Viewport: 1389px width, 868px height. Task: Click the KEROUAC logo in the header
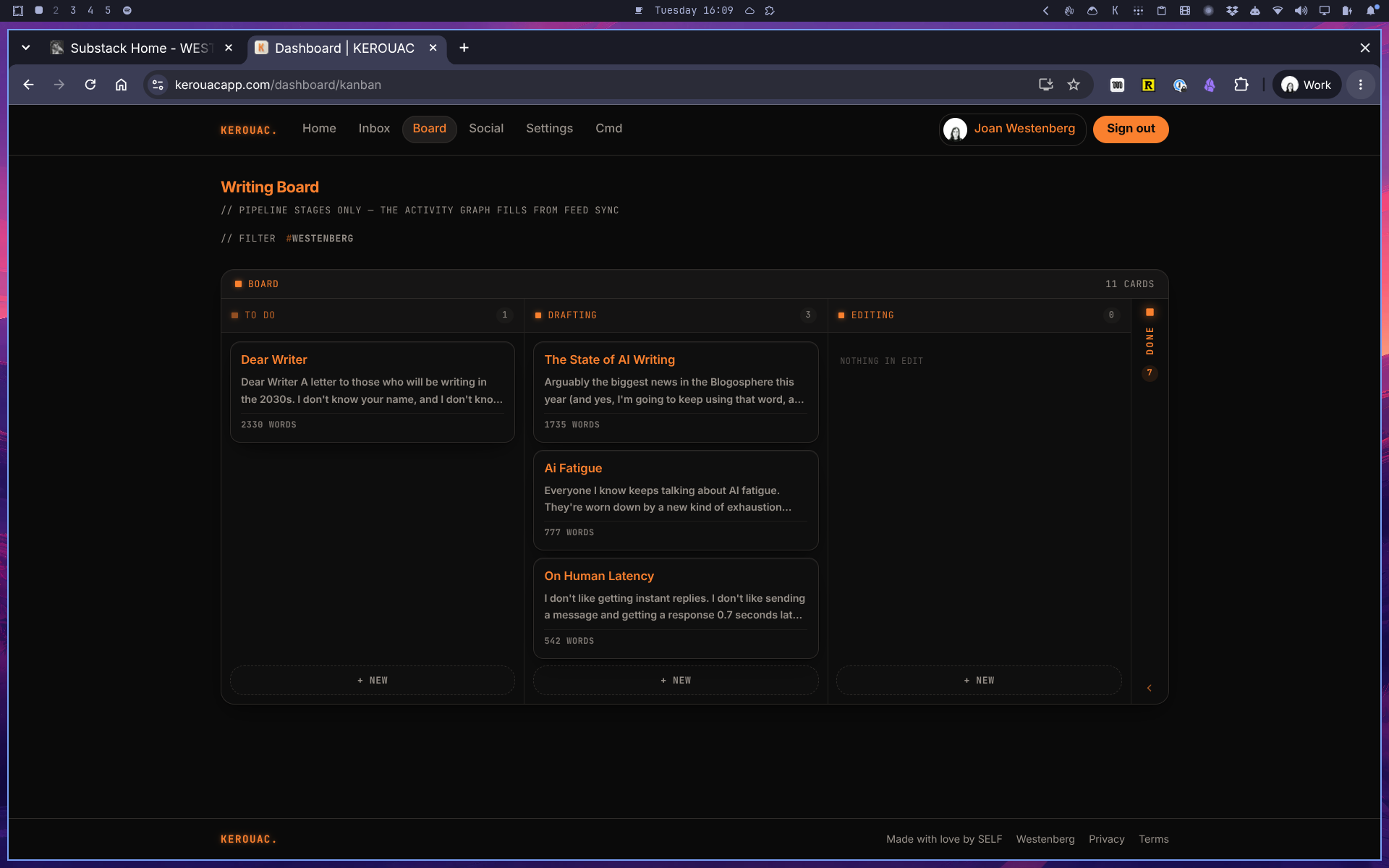248,129
